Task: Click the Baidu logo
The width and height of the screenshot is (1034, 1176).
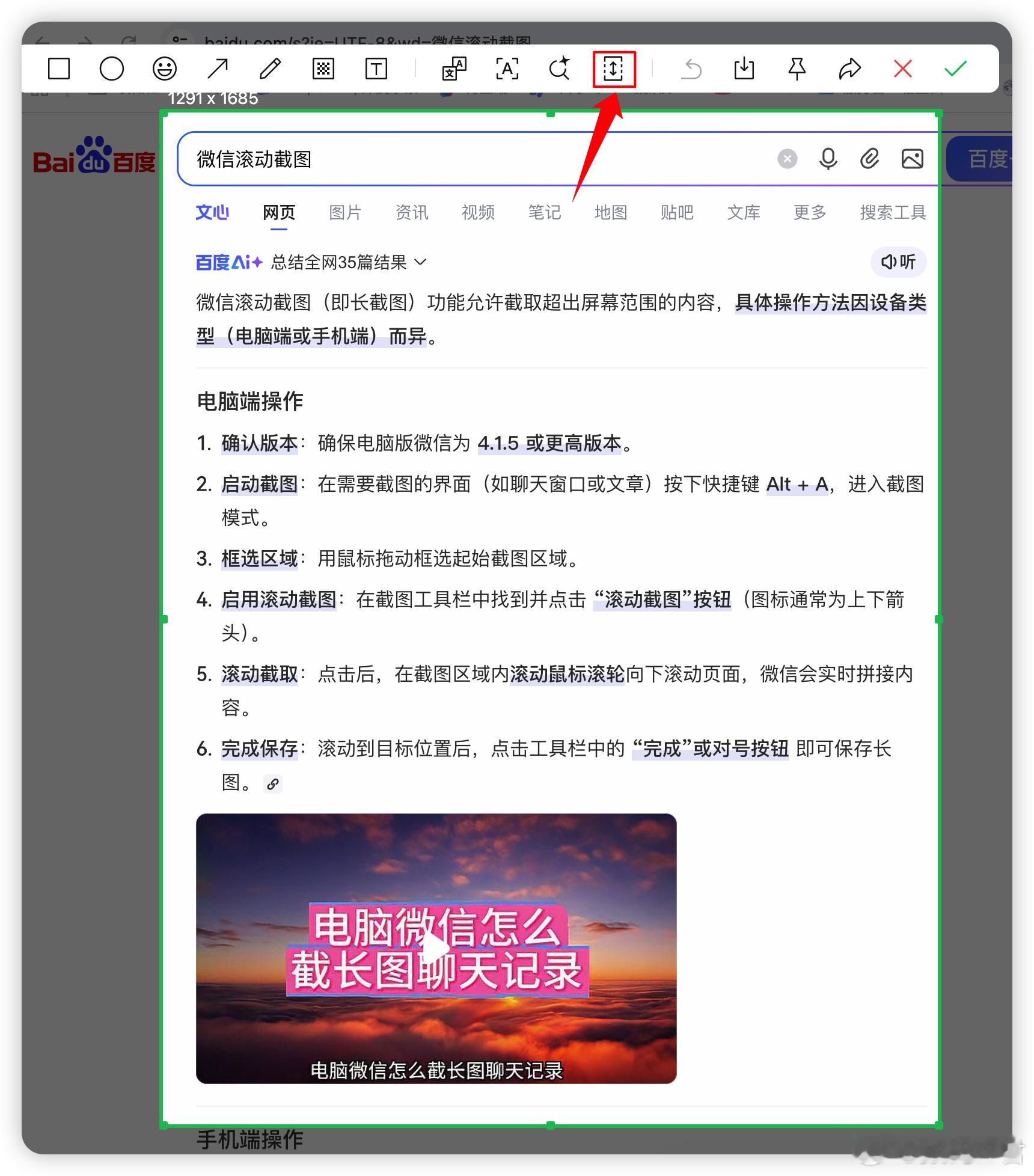Action: coord(94,155)
